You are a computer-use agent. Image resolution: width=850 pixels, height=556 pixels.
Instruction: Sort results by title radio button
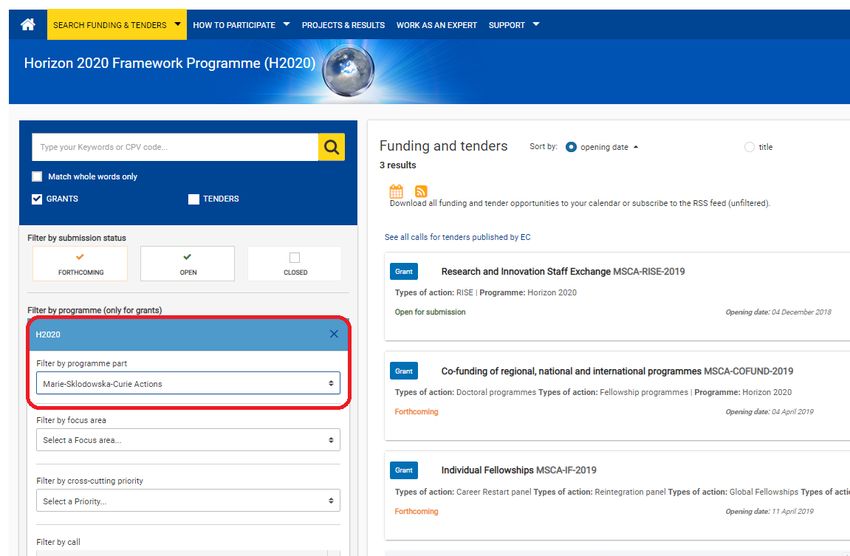point(750,147)
